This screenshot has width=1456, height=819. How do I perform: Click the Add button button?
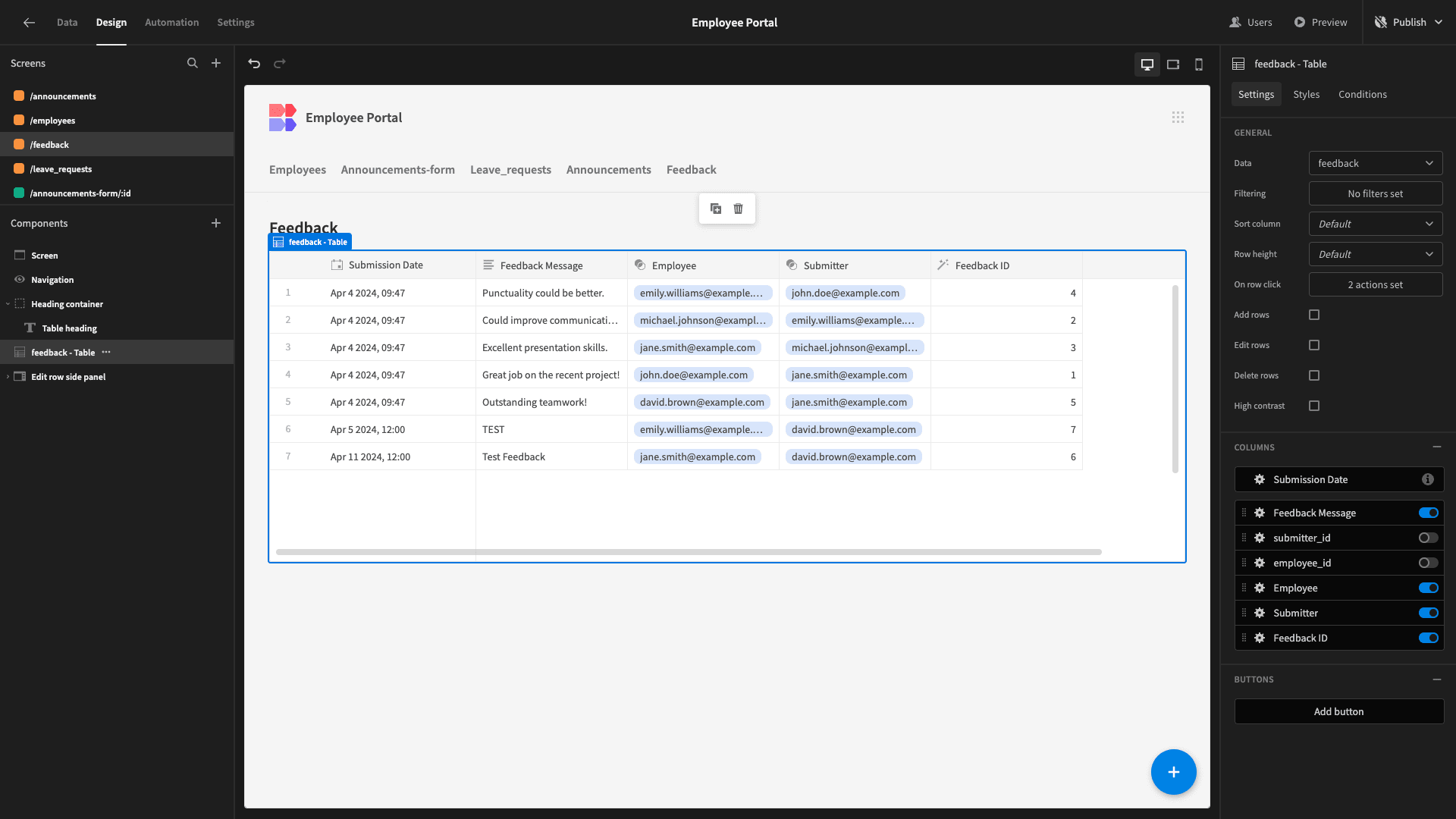(x=1339, y=711)
